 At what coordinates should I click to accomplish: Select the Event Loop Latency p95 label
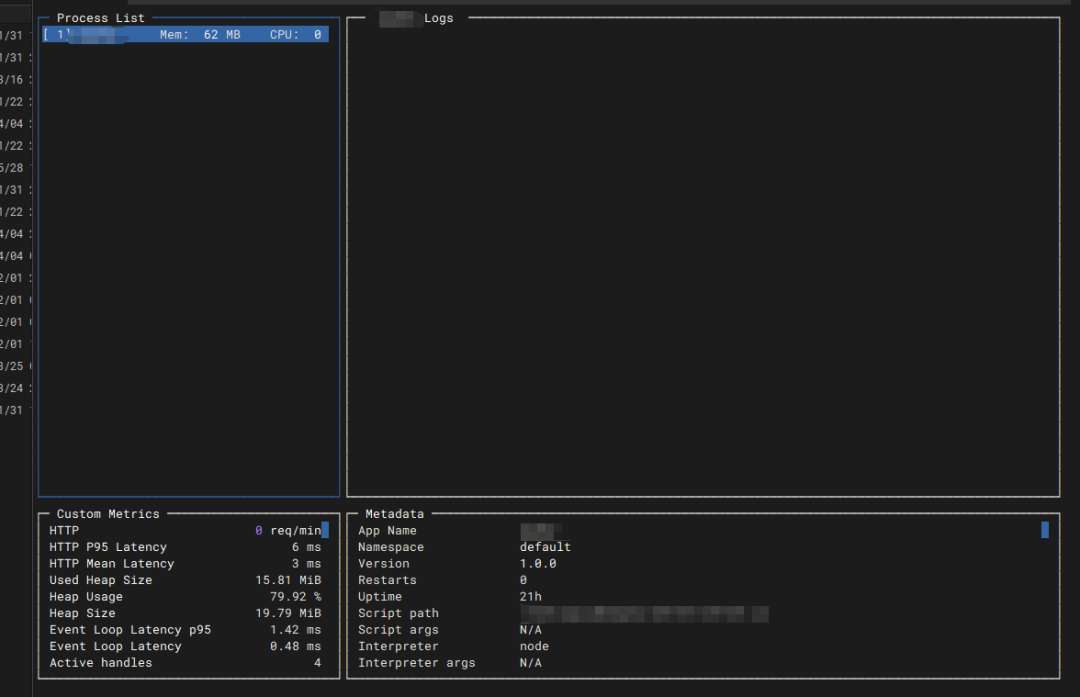pos(130,630)
